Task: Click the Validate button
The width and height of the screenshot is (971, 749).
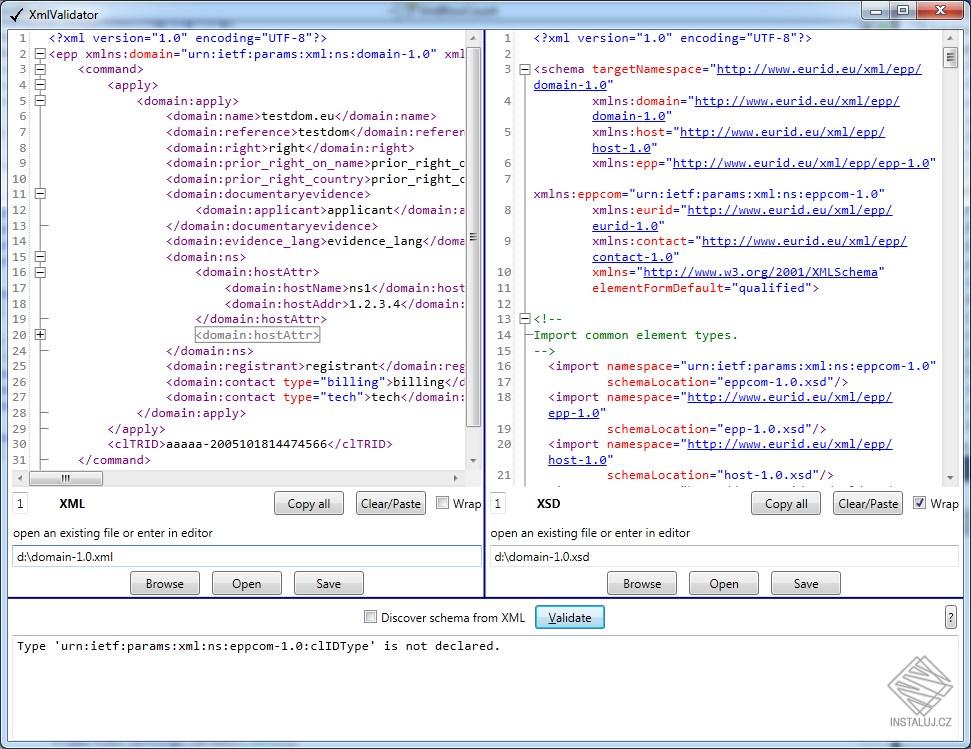Action: (570, 617)
